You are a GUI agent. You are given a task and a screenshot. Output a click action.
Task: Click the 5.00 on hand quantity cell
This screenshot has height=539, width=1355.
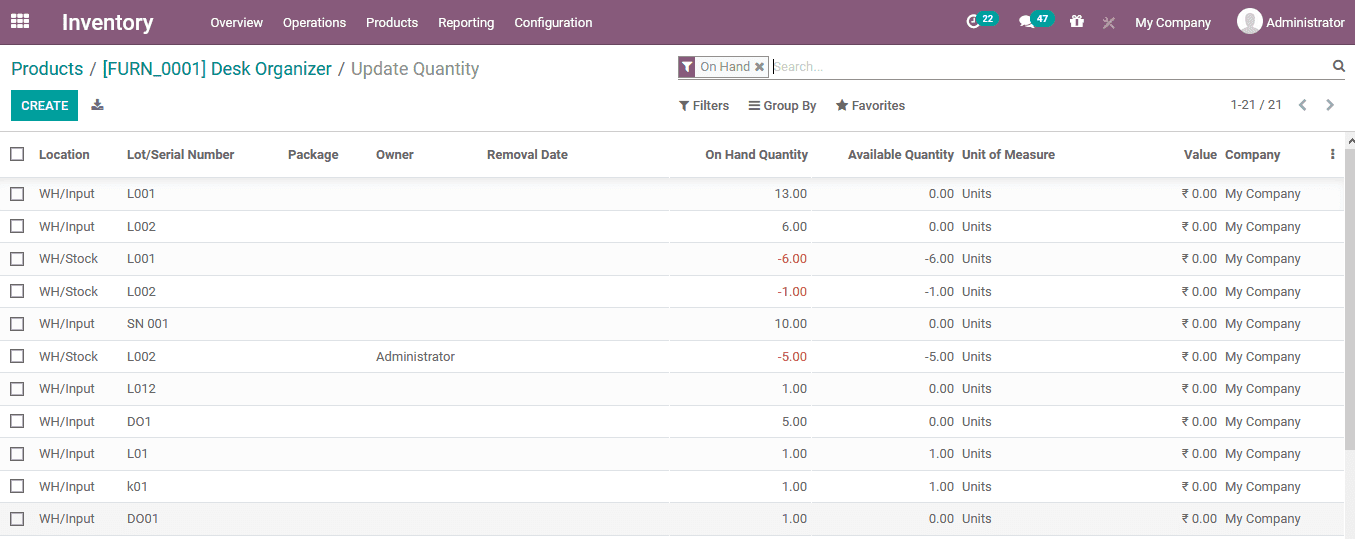[x=794, y=422]
